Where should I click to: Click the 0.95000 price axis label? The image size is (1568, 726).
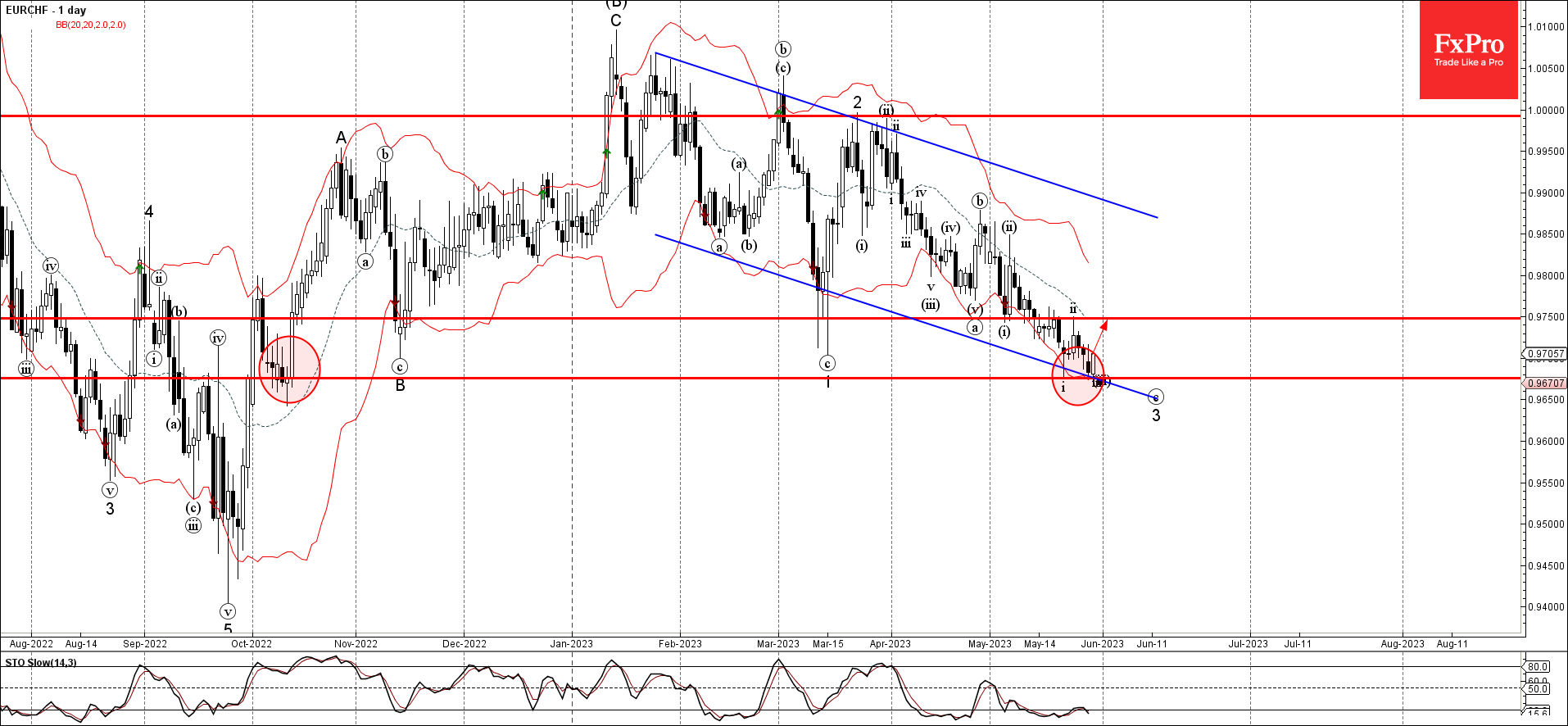(x=1546, y=524)
